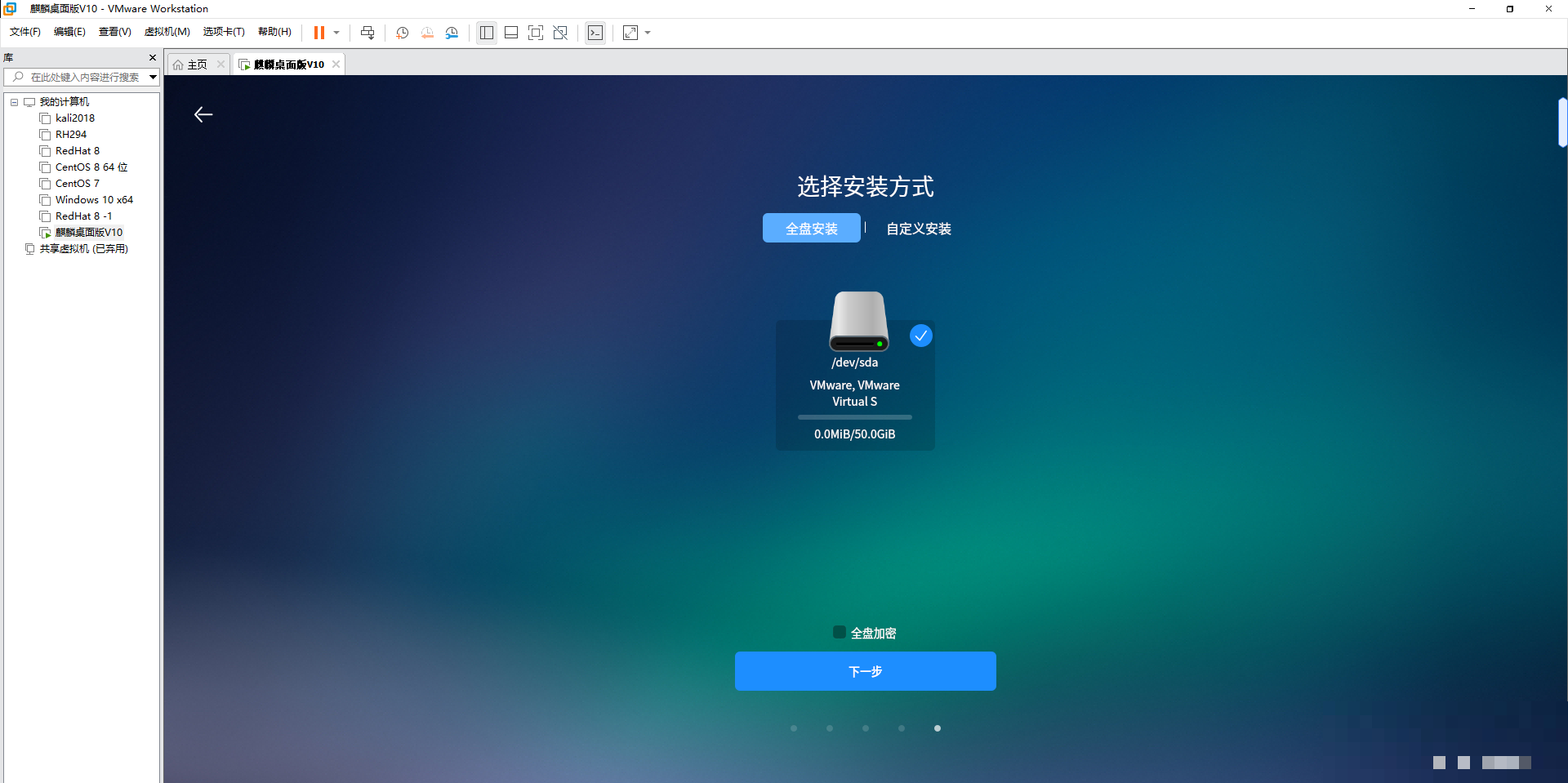Viewport: 1568px width, 783px height.
Task: Switch to 自定义安装 installation mode
Action: pos(917,229)
